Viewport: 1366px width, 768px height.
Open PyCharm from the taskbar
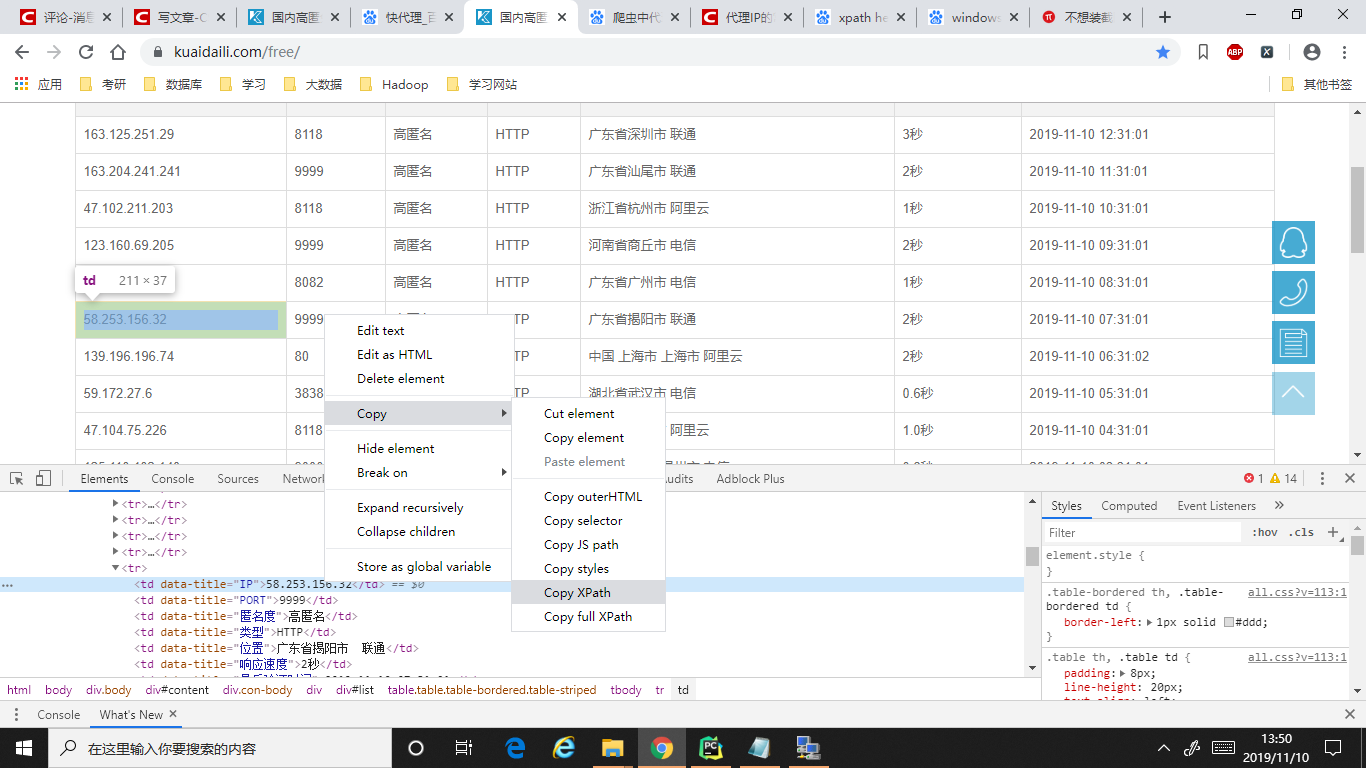(x=711, y=747)
